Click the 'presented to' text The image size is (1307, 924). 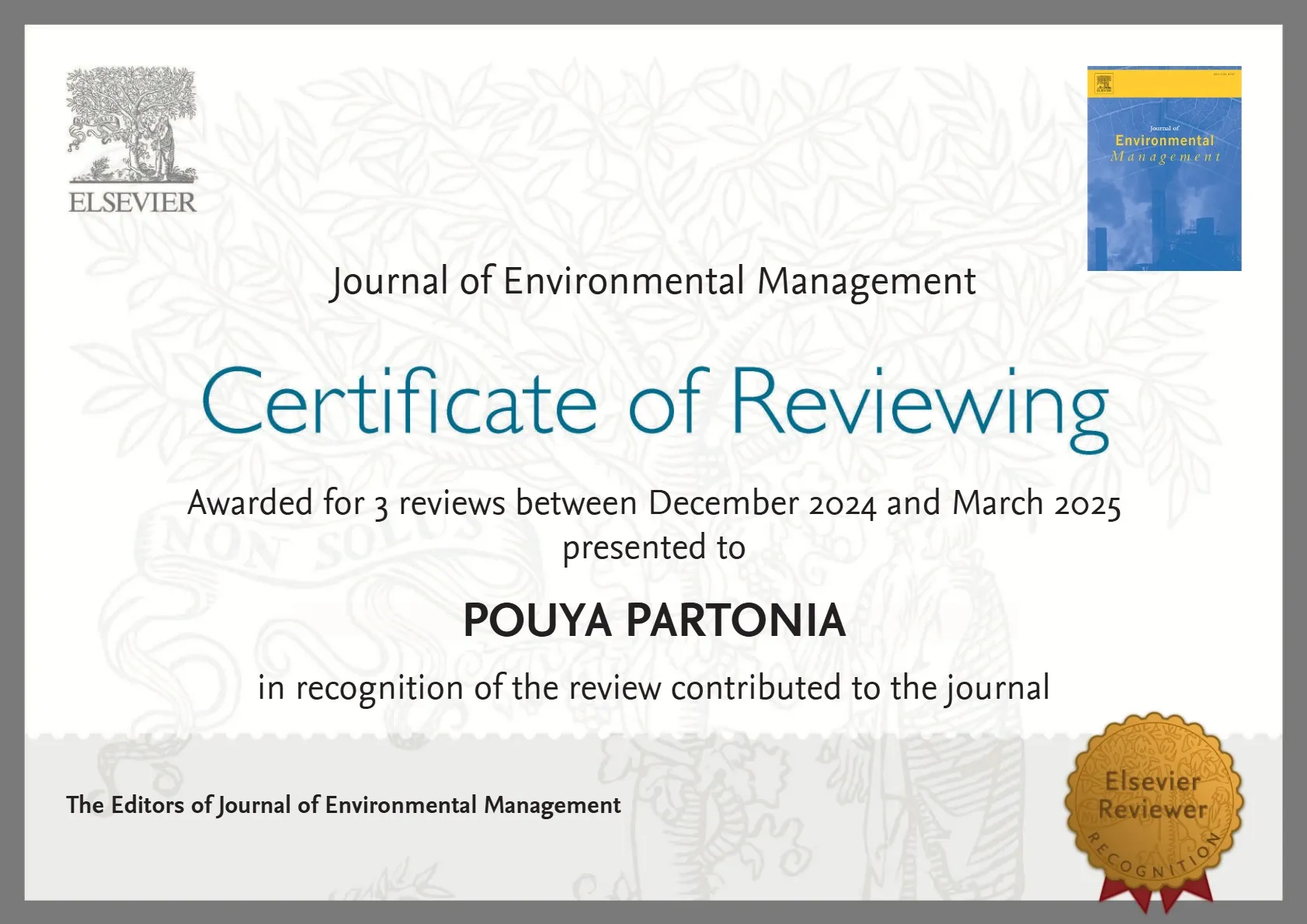654,547
